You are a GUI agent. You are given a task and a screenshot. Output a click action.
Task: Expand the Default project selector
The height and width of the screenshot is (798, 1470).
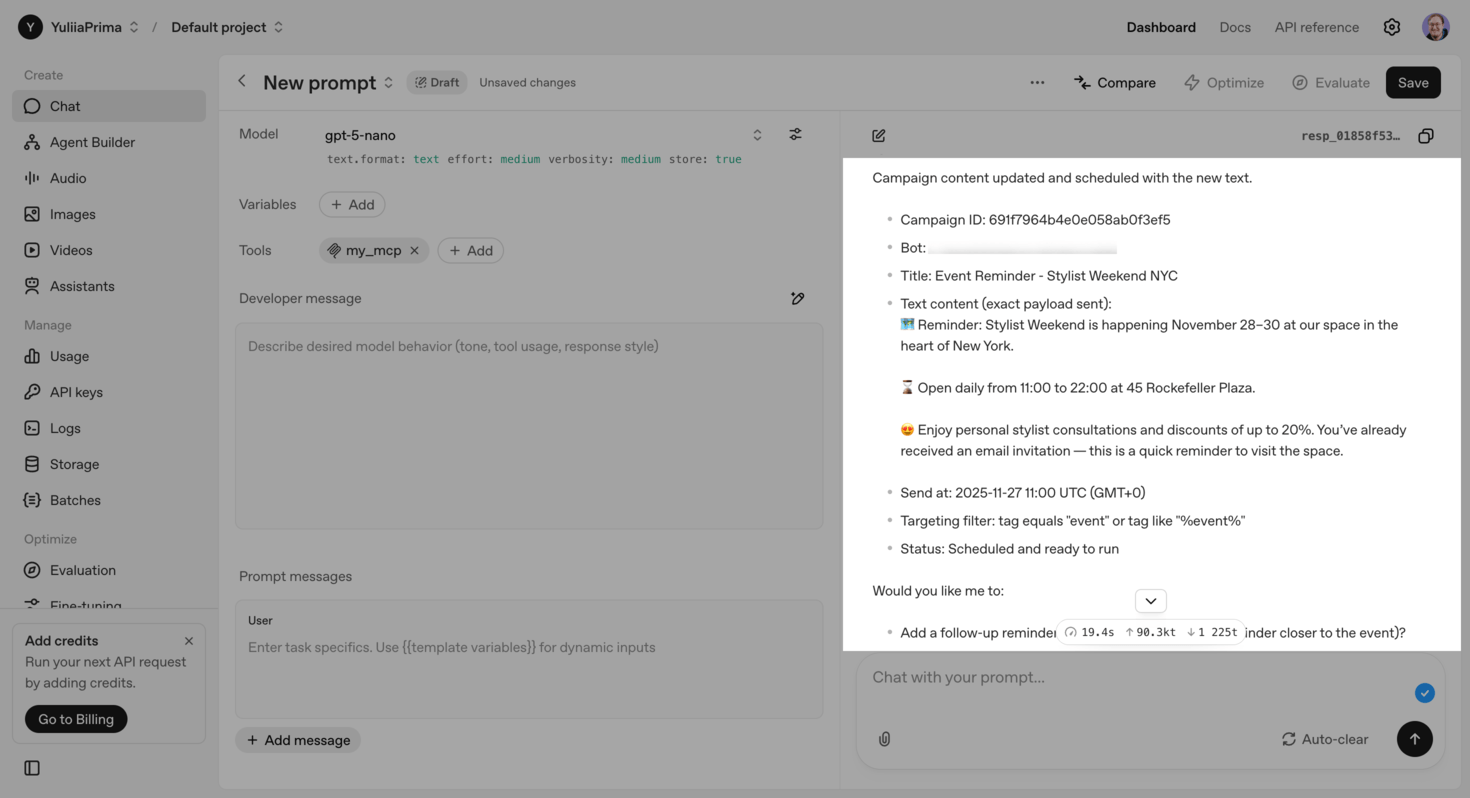pyautogui.click(x=227, y=27)
